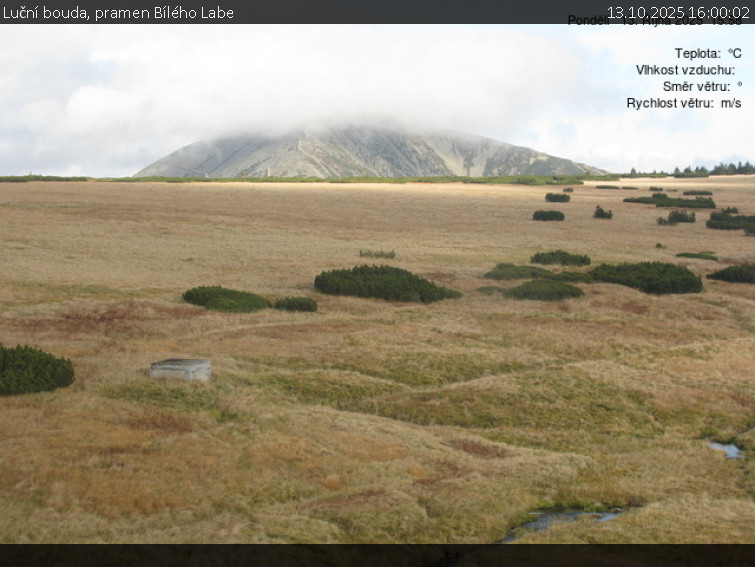This screenshot has width=755, height=567.
Task: Click the 'Teplota: °C' temperature readout
Action: tap(707, 53)
